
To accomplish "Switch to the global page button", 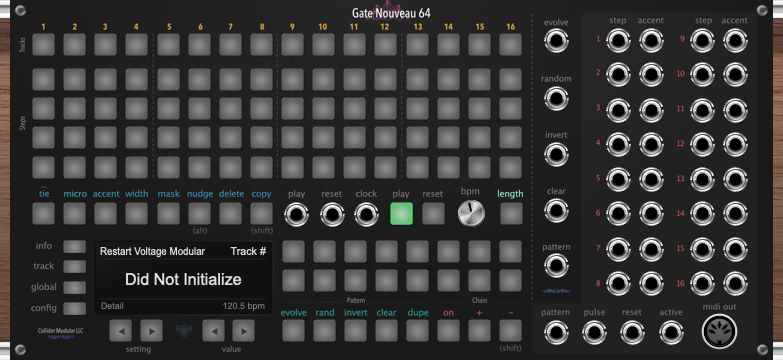I will tap(74, 288).
